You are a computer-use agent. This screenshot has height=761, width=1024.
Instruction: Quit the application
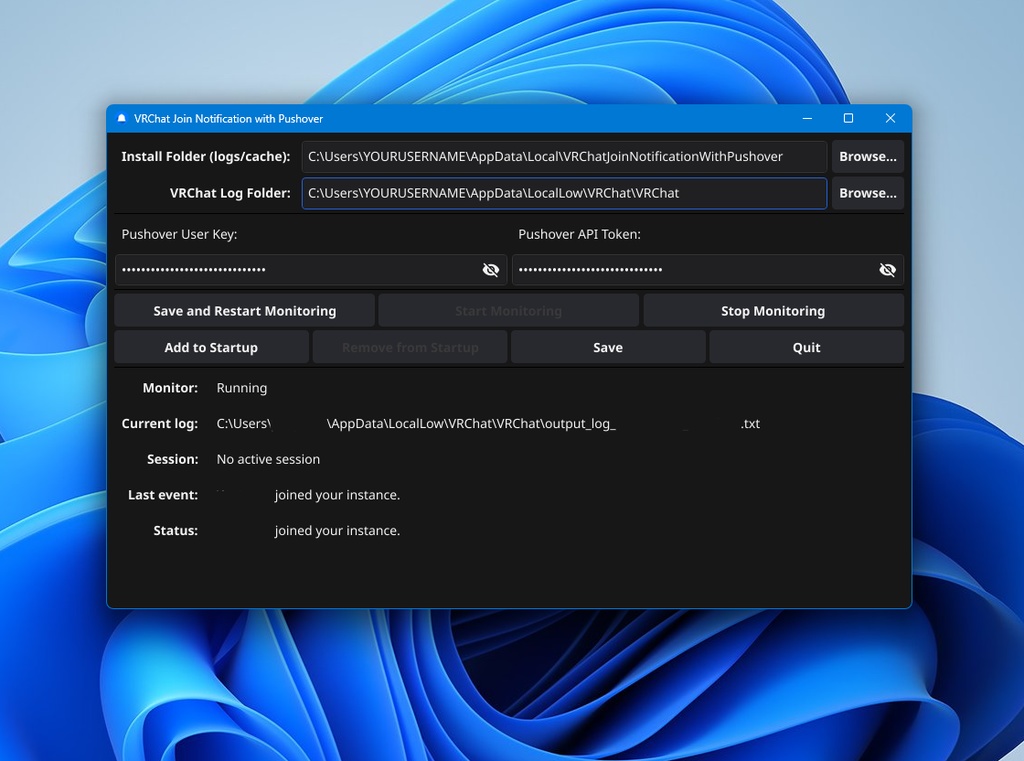pyautogui.click(x=807, y=348)
